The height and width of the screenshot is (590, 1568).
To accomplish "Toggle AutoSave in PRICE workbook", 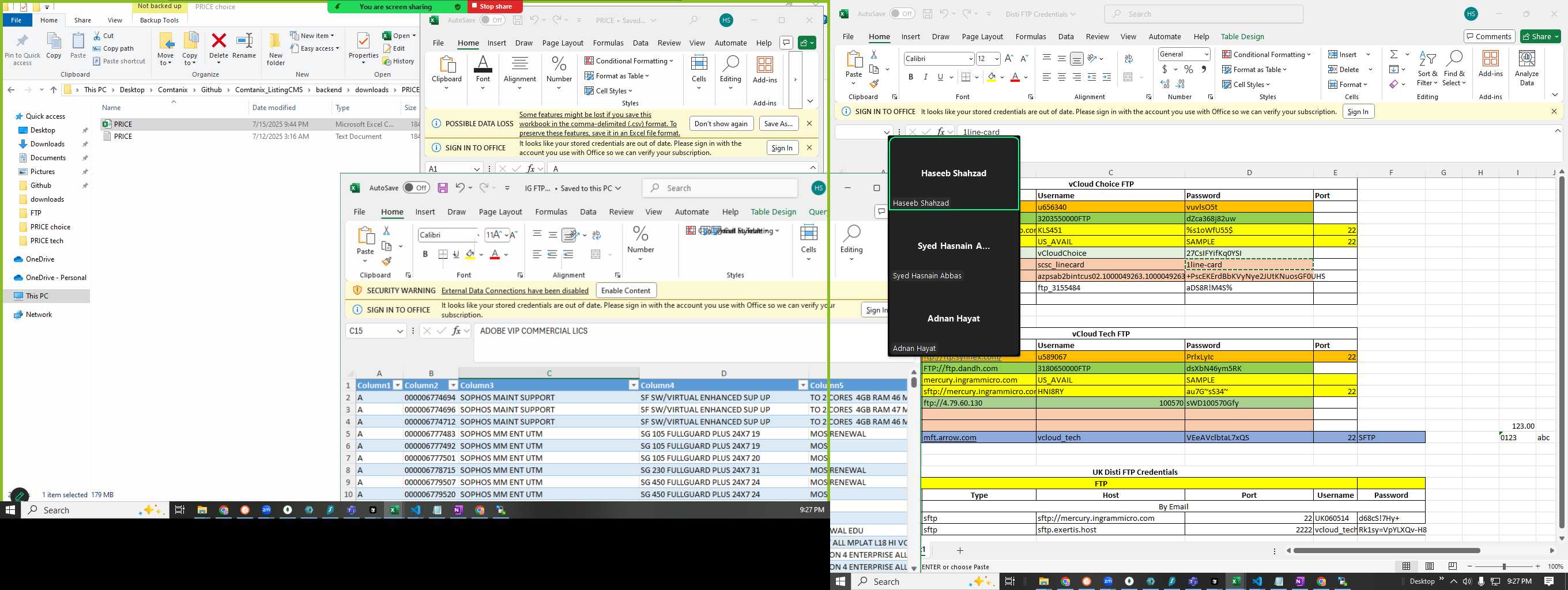I will tap(492, 20).
